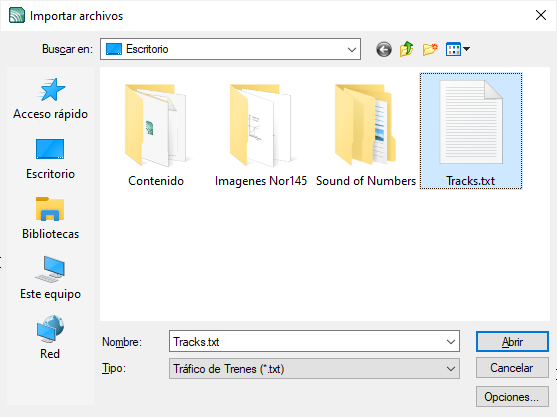557x417 pixels.
Task: Select the Tracks.txt file
Action: click(x=471, y=131)
